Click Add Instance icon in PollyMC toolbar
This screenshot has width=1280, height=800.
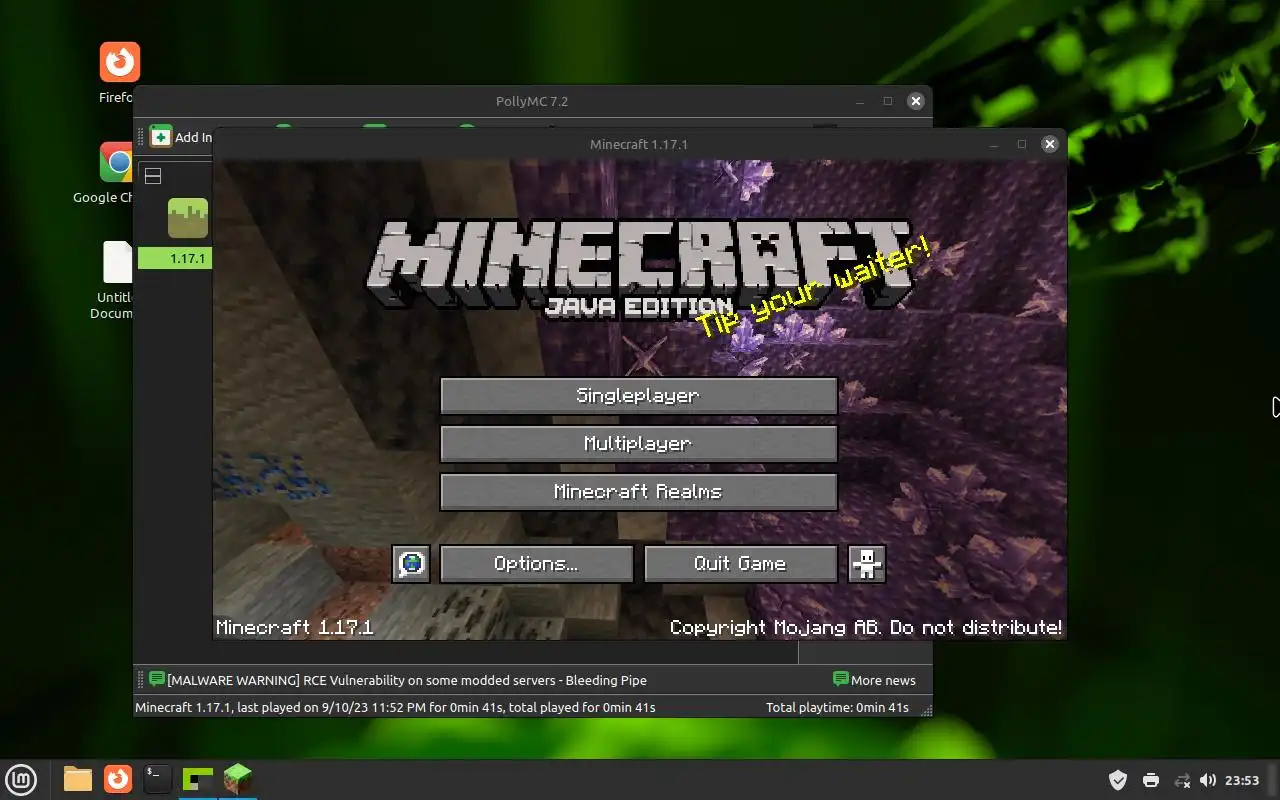click(x=161, y=137)
